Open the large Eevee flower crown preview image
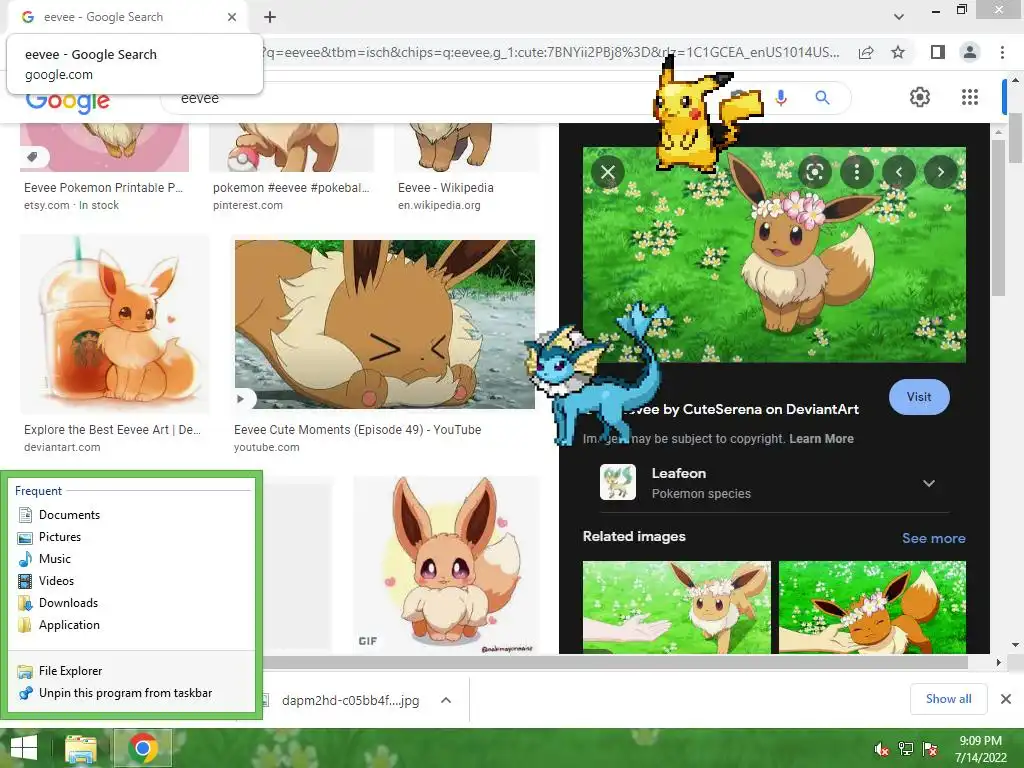The width and height of the screenshot is (1024, 768). pos(774,255)
